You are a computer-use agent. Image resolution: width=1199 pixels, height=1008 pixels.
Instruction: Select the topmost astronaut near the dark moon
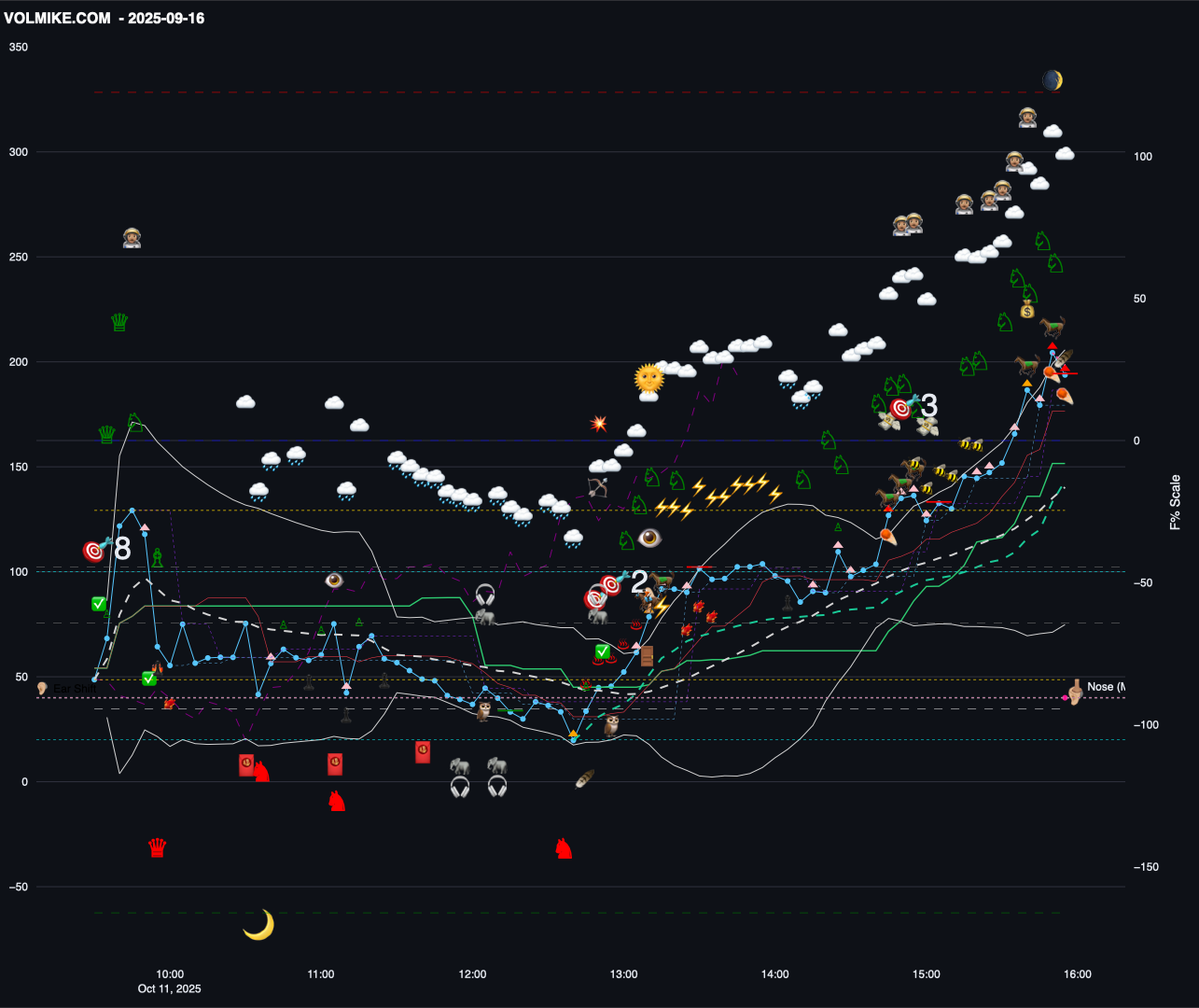tap(1027, 118)
